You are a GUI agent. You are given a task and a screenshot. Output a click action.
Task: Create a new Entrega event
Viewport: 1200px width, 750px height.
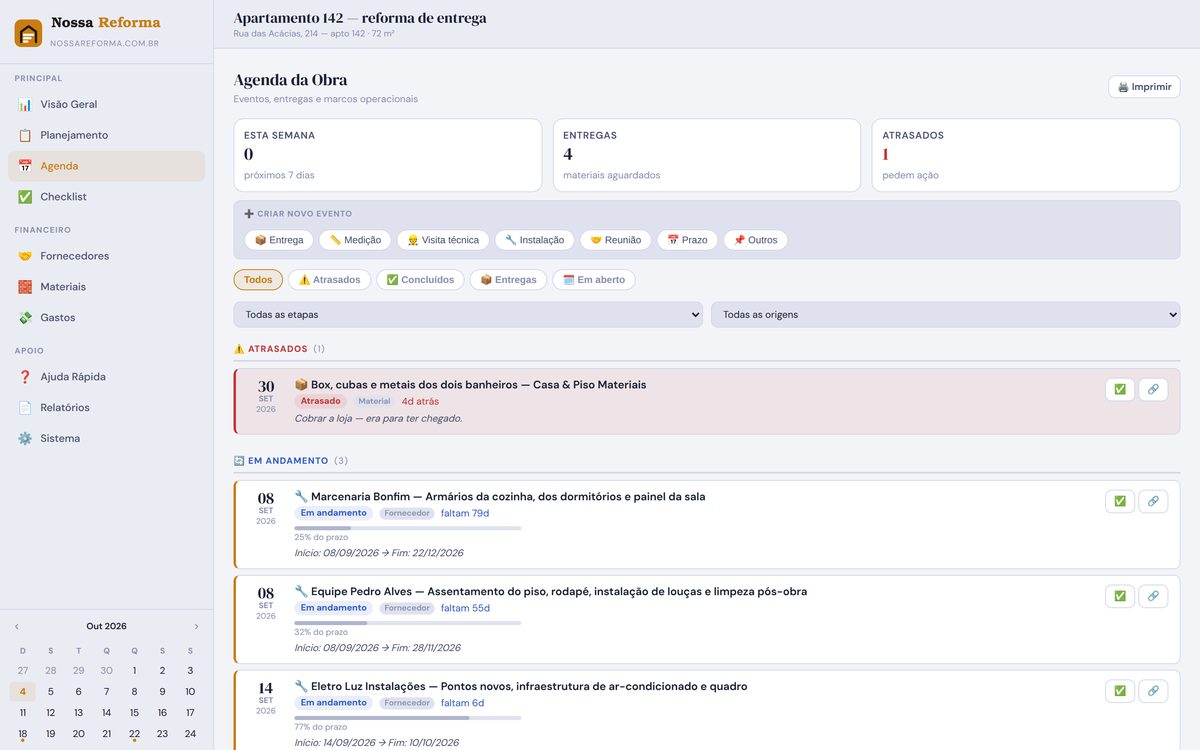pyautogui.click(x=279, y=240)
